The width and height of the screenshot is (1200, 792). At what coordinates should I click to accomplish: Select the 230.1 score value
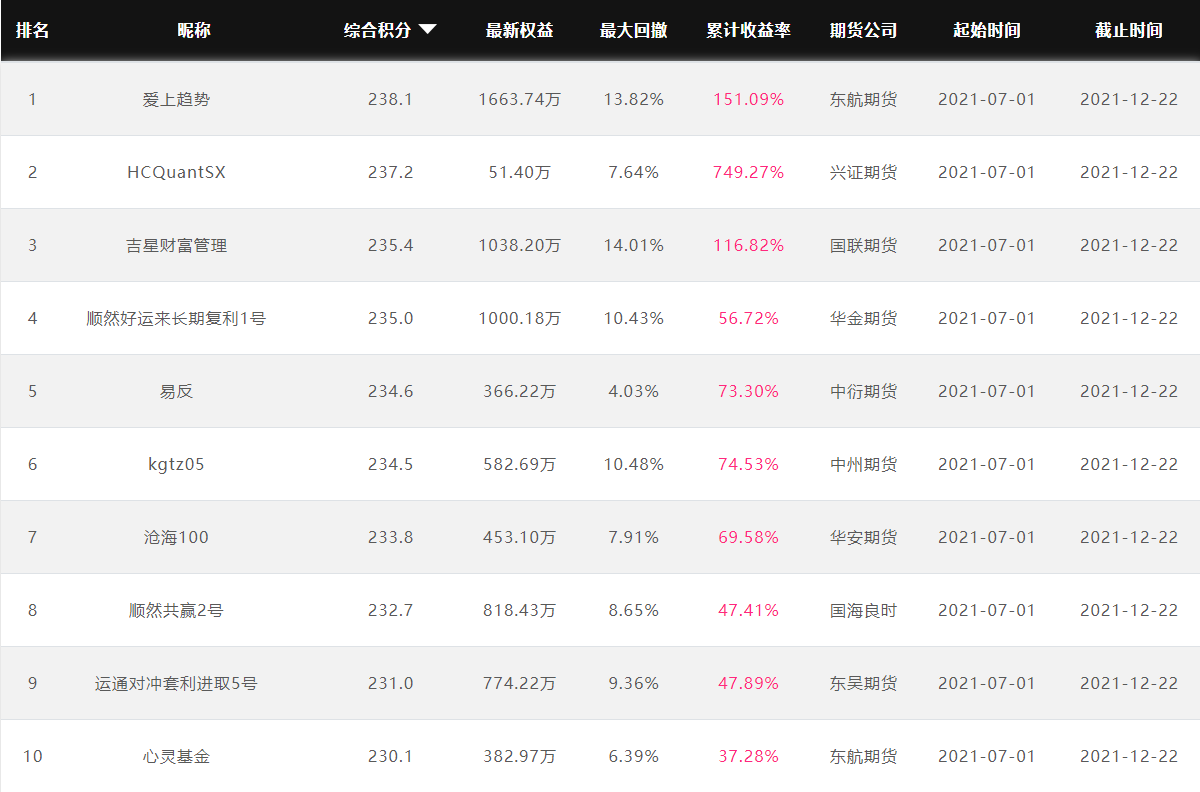[390, 756]
